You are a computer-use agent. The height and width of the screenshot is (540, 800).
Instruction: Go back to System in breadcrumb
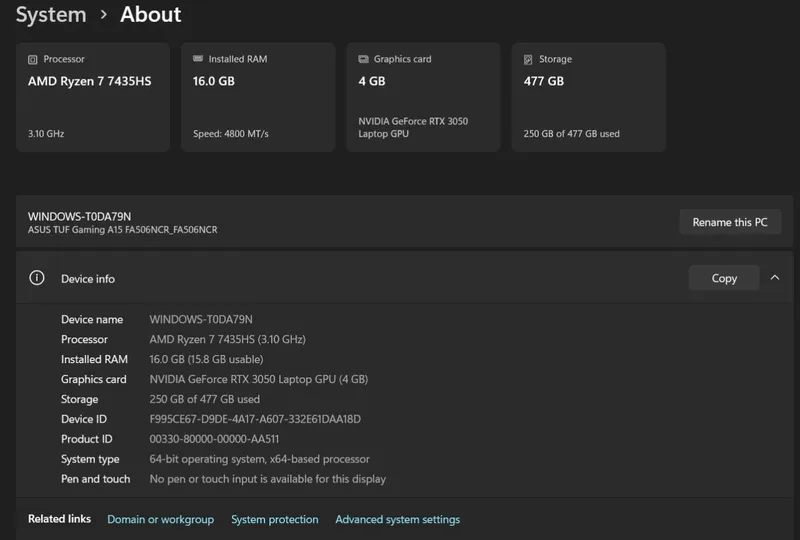point(51,15)
